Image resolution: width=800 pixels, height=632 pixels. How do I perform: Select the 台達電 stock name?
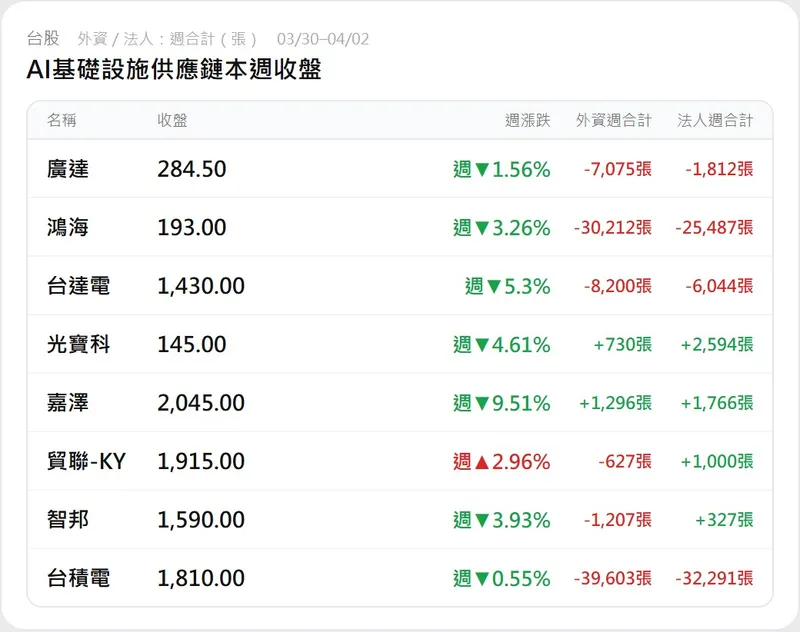tap(78, 286)
